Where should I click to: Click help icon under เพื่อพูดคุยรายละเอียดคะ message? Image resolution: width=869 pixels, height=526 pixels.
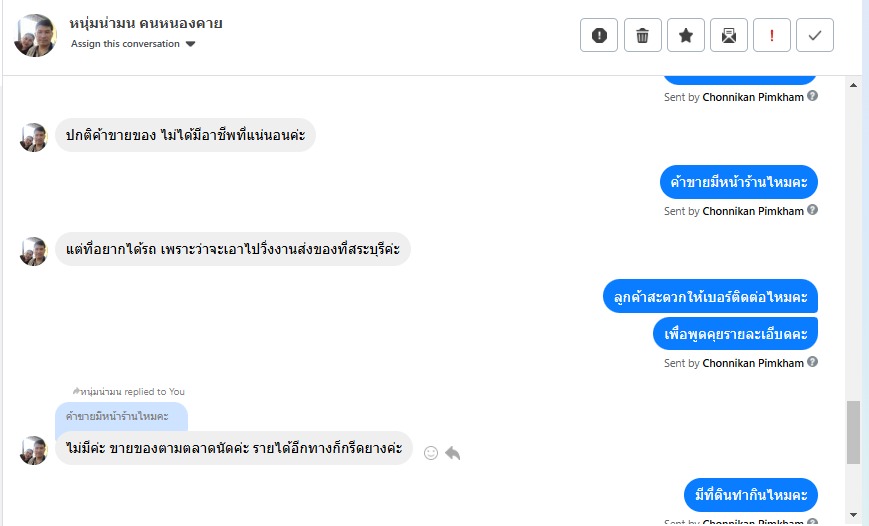pos(812,363)
